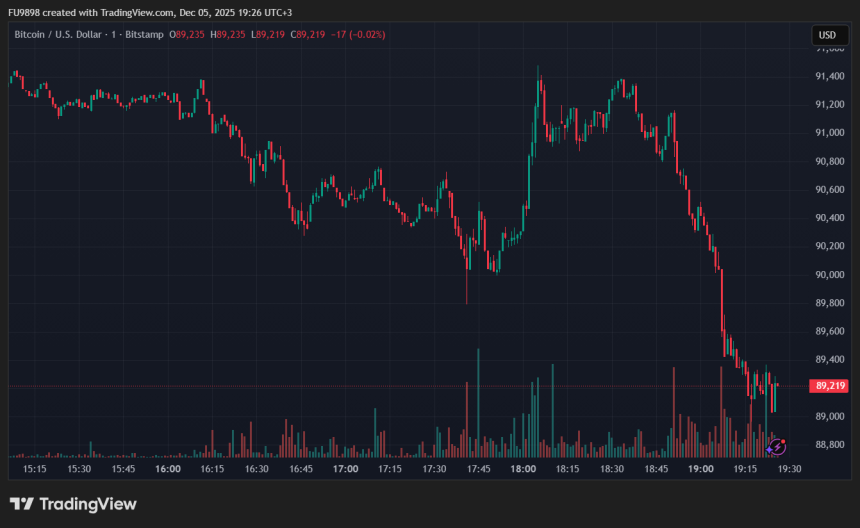Click the TradingView logo icon at bottom left
Viewport: 860px width, 528px height.
(21, 504)
